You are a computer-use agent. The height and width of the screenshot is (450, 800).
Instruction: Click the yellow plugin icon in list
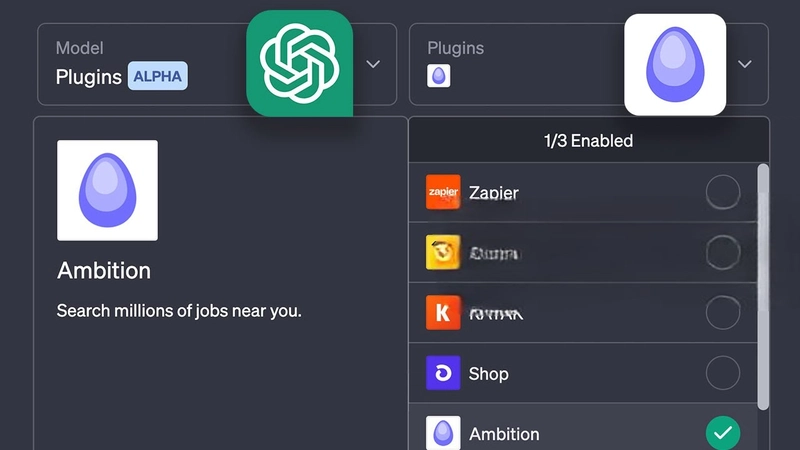[443, 253]
